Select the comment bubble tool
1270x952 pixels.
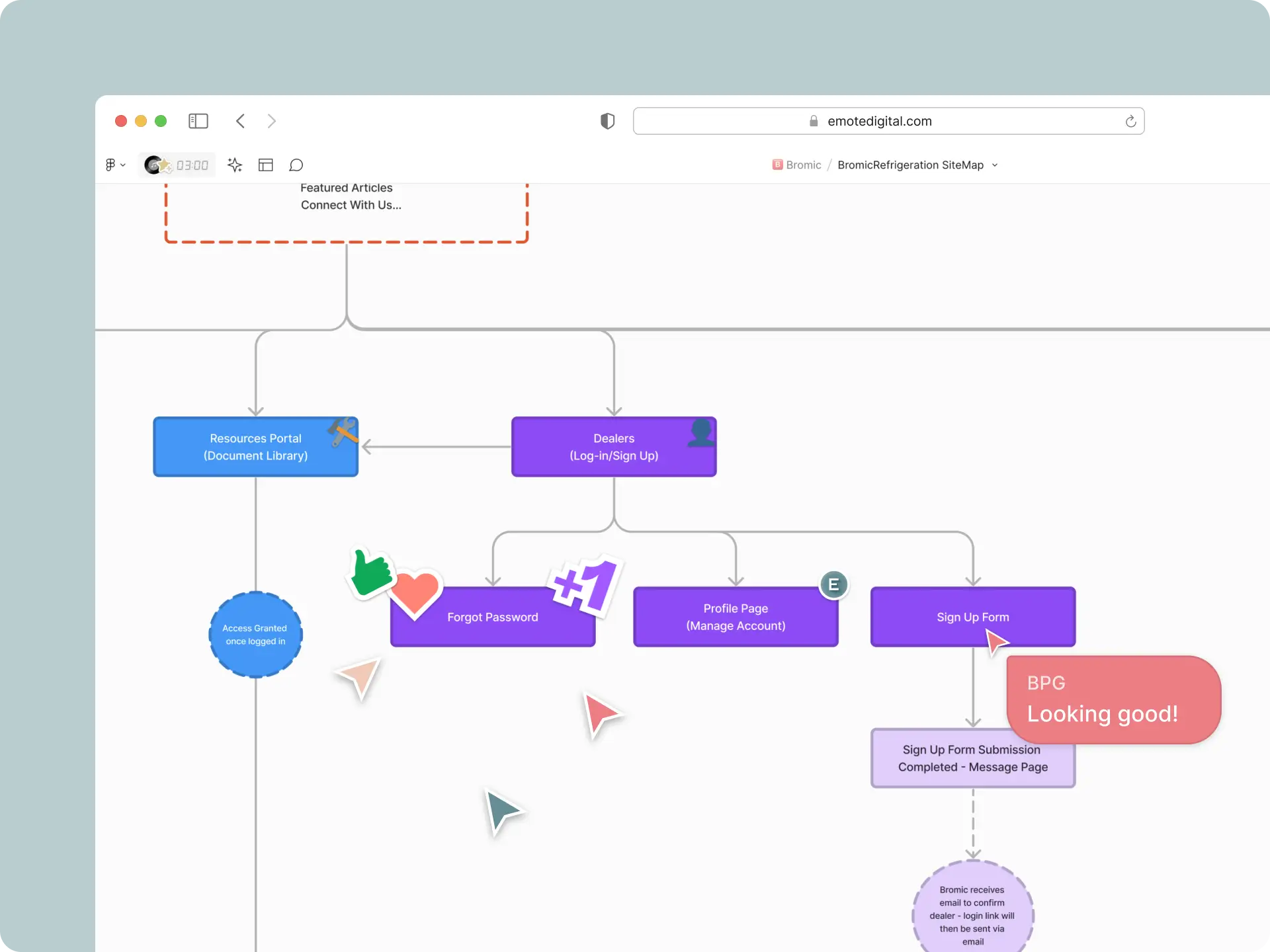click(296, 165)
